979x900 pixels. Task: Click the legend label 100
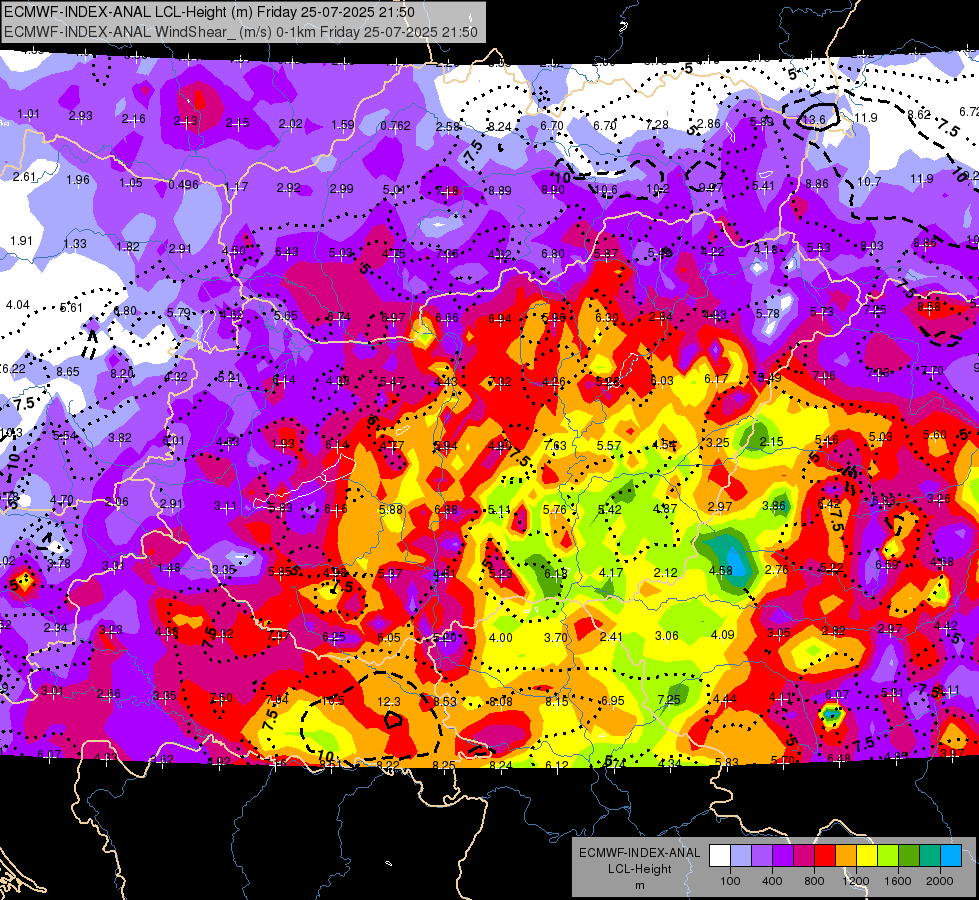pos(730,881)
